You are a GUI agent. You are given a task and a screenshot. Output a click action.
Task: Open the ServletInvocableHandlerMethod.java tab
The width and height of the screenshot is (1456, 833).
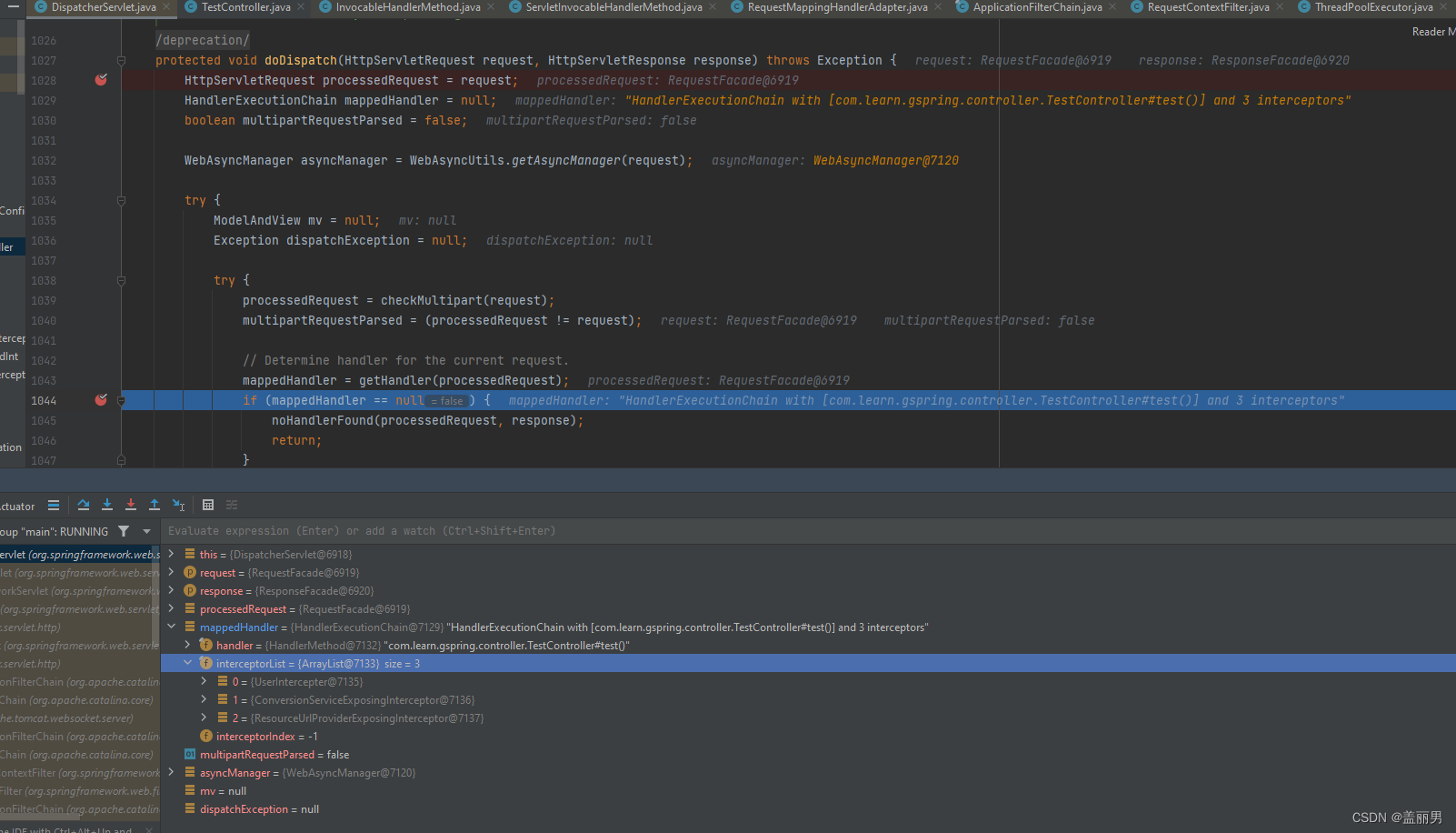pos(613,7)
